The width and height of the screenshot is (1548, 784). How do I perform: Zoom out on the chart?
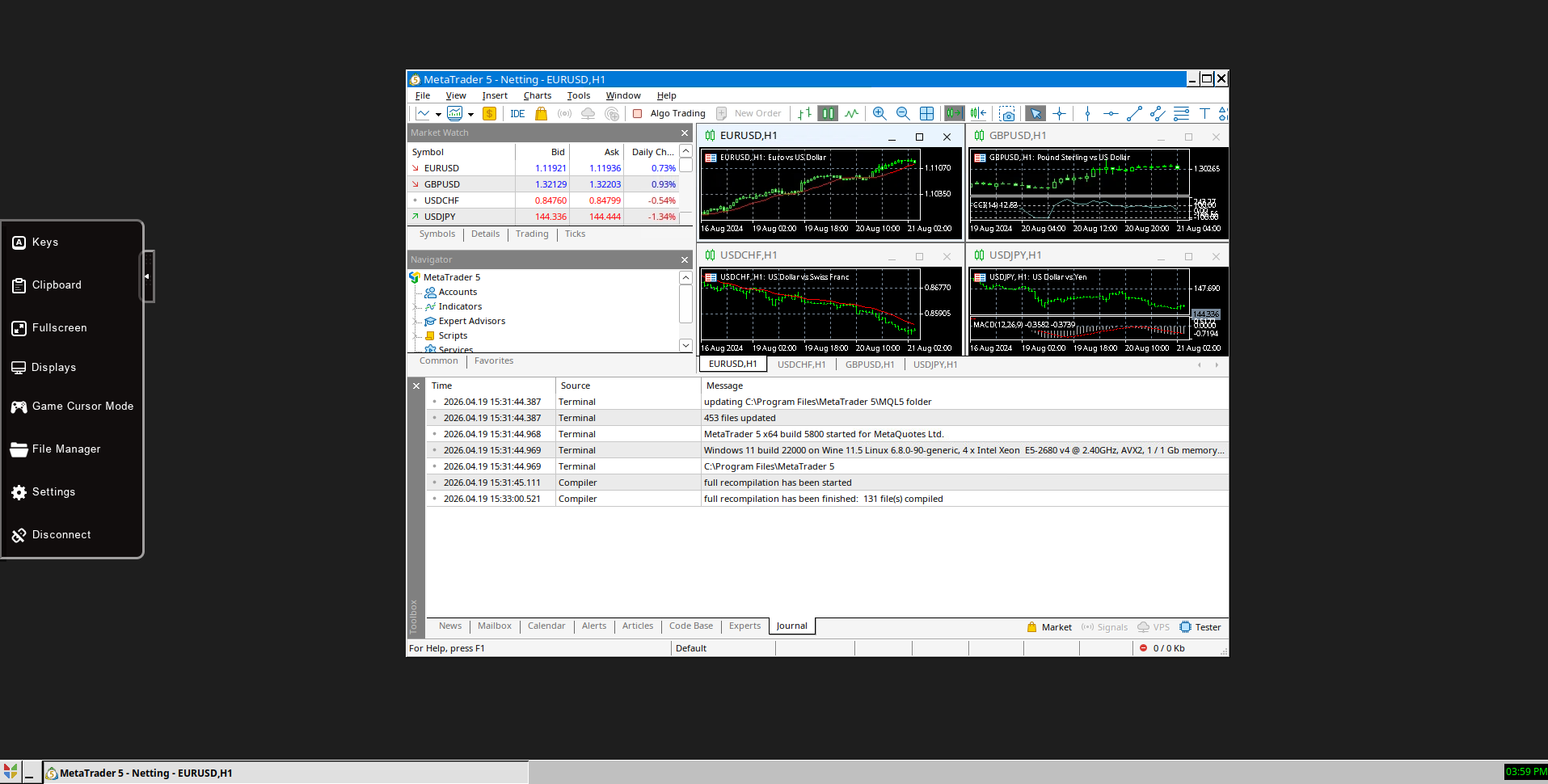[x=903, y=114]
